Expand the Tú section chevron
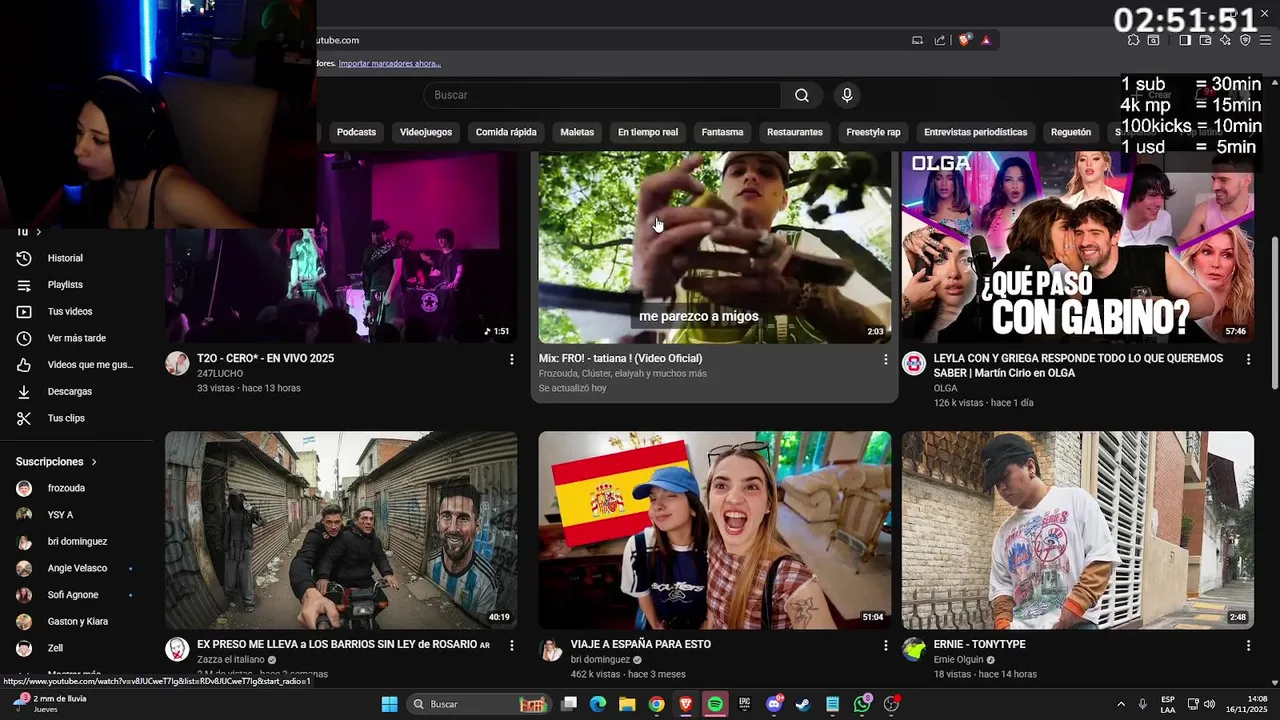 tap(38, 232)
